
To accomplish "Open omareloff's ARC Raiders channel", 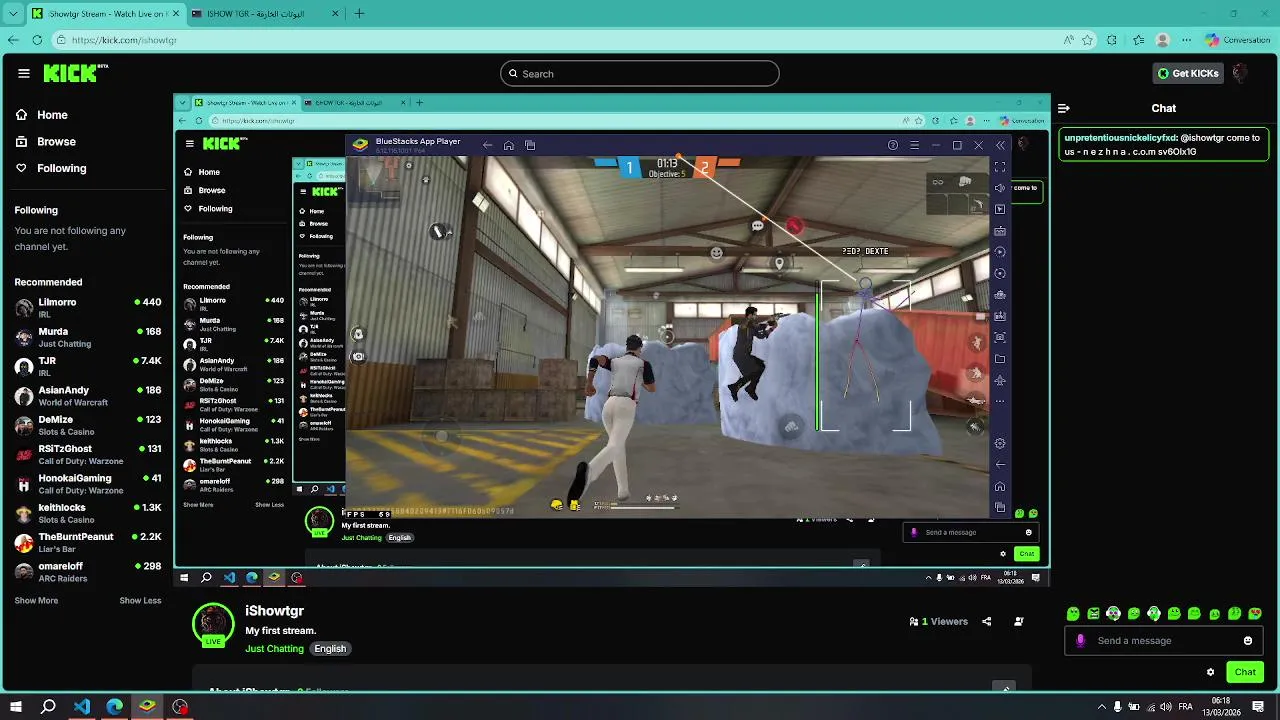I will pos(88,571).
